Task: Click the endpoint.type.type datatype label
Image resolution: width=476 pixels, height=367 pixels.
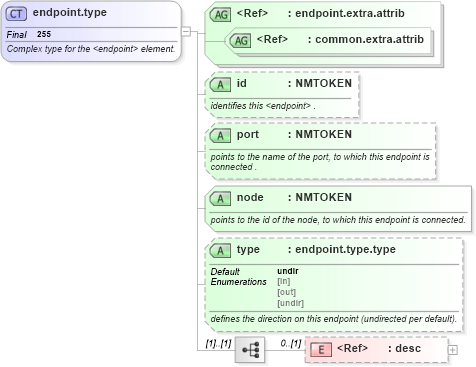Action: (x=345, y=249)
